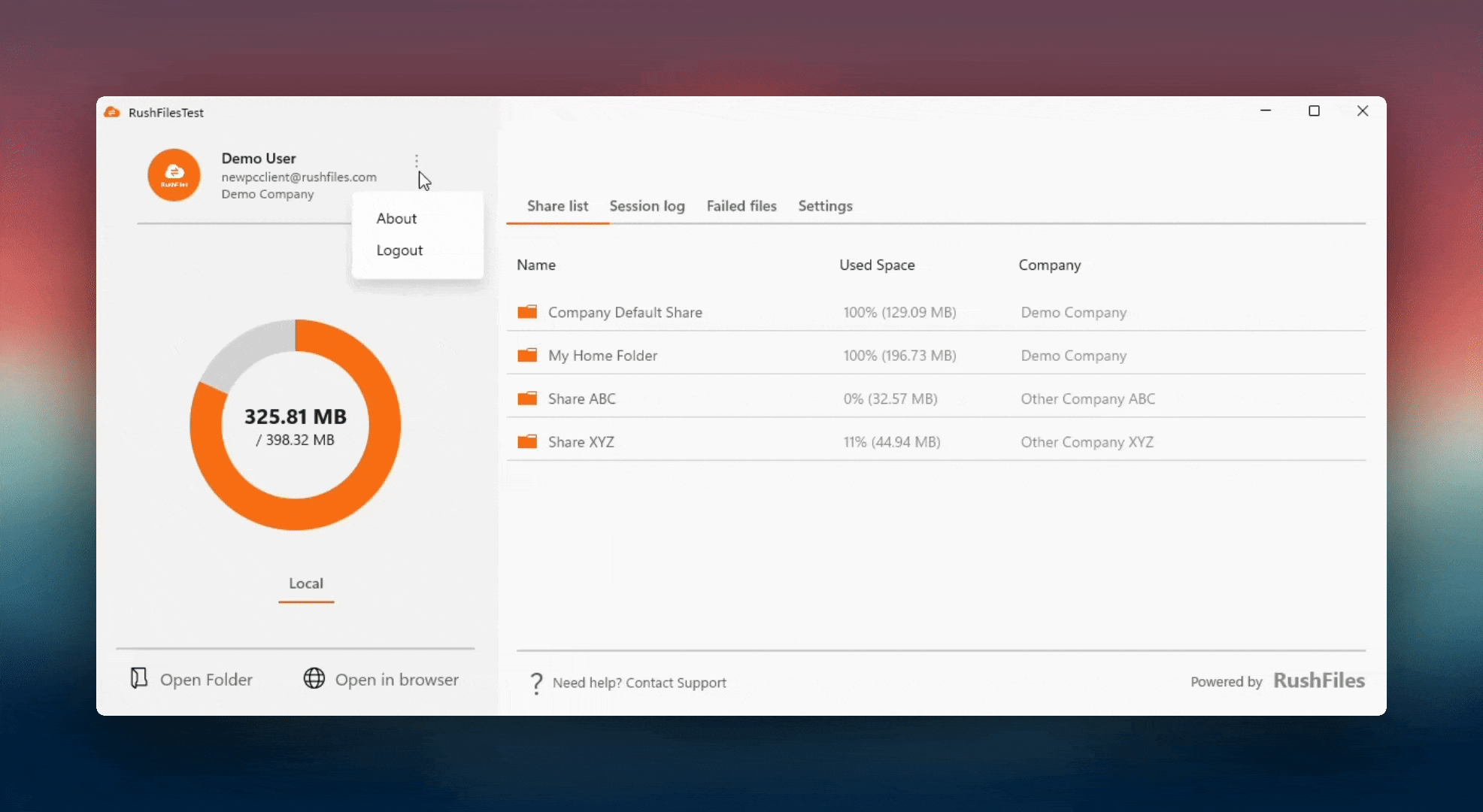Image resolution: width=1483 pixels, height=812 pixels.
Task: Click the Need help? Contact Support link
Action: [639, 683]
